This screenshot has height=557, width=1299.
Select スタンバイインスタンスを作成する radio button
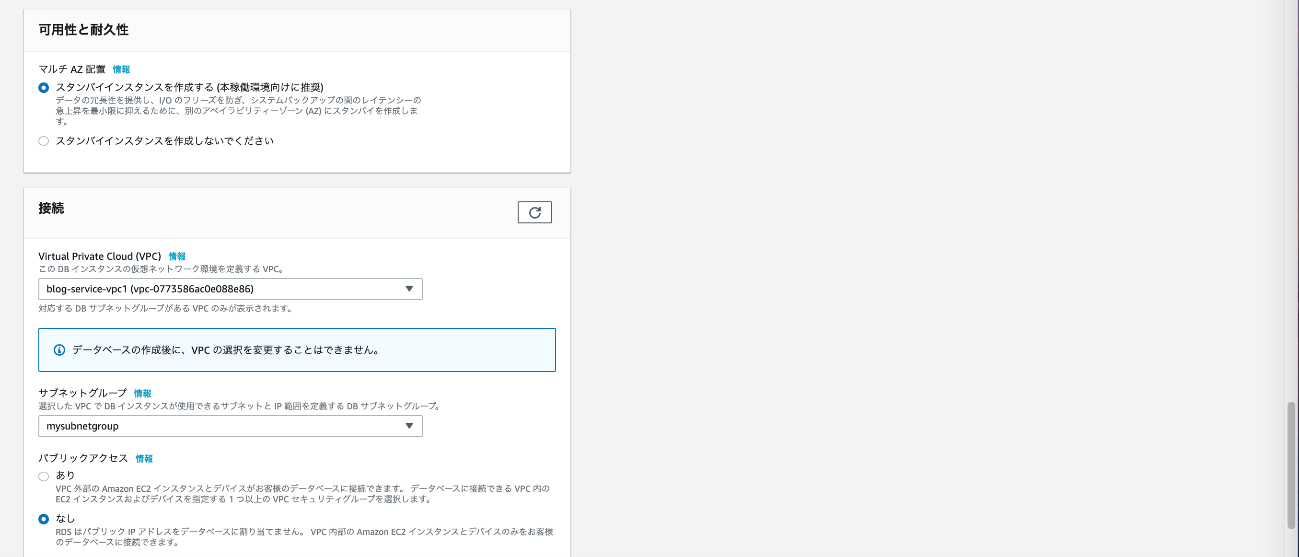43,88
